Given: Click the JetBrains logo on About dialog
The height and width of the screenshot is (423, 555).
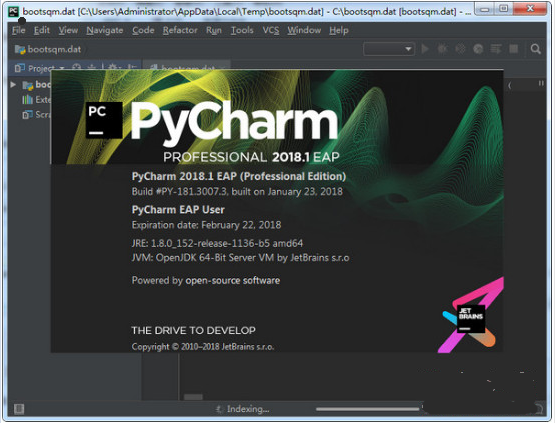Looking at the screenshot, I should tap(471, 319).
